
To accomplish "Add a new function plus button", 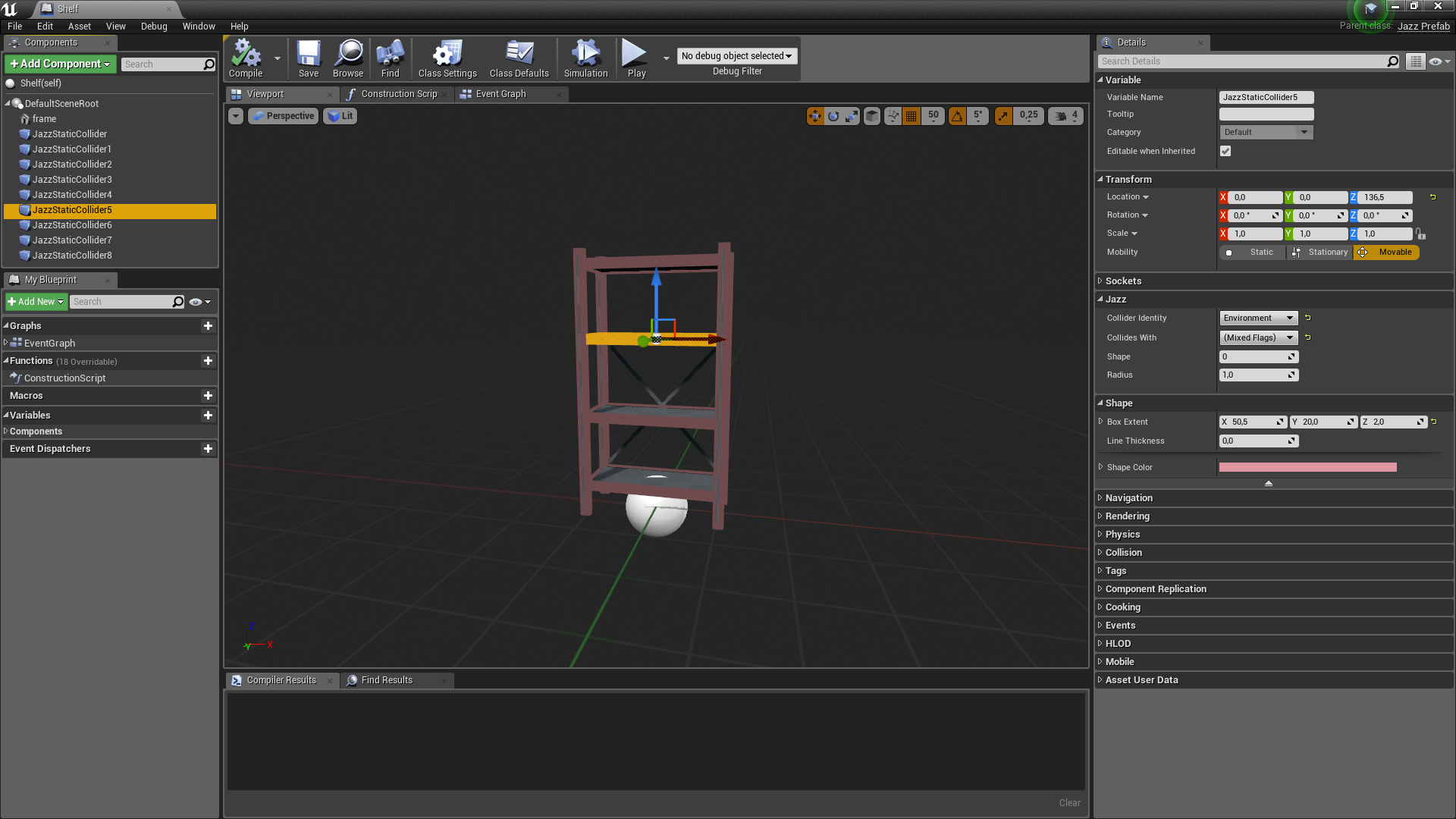I will click(208, 361).
